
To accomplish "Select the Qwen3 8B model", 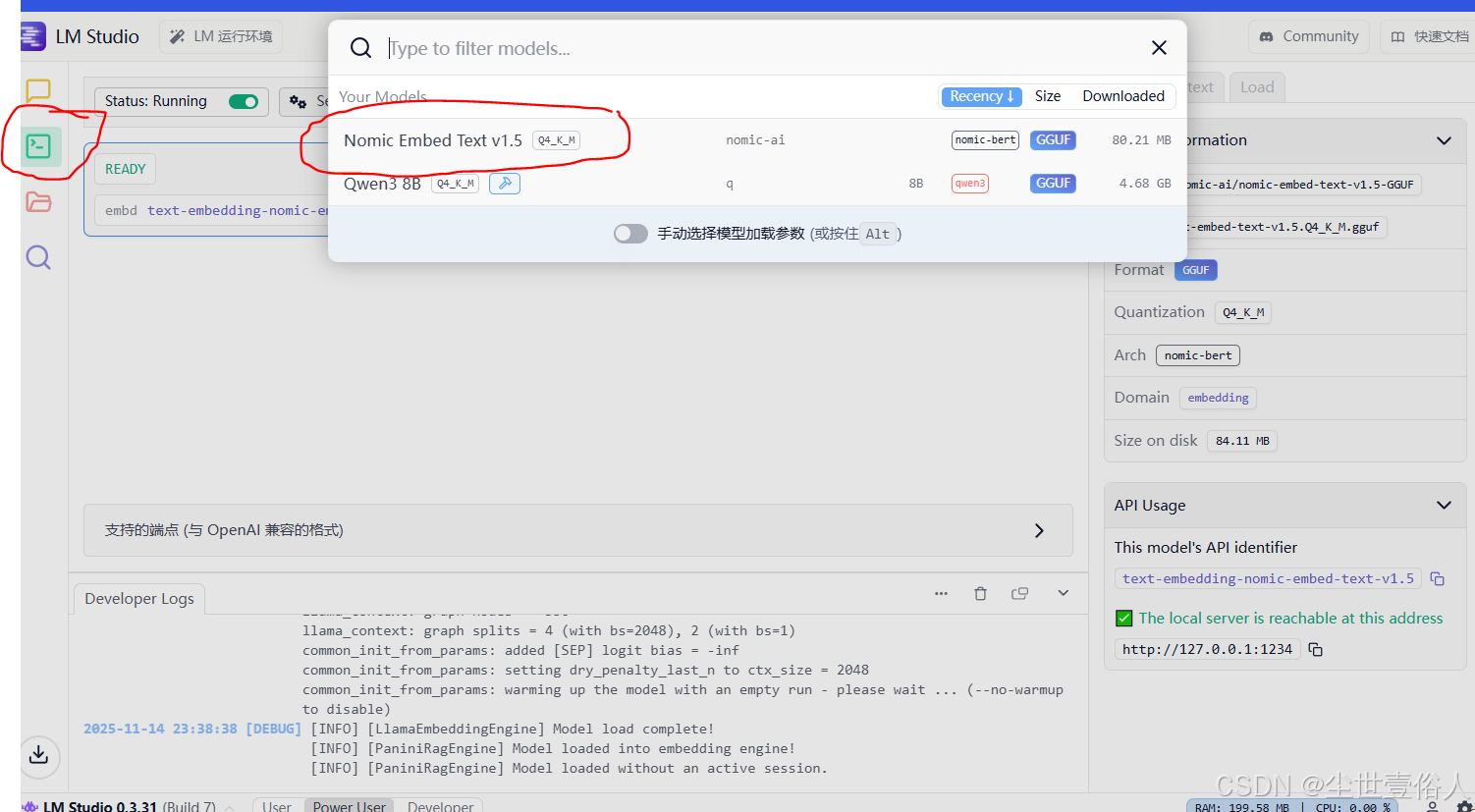I will coord(757,184).
